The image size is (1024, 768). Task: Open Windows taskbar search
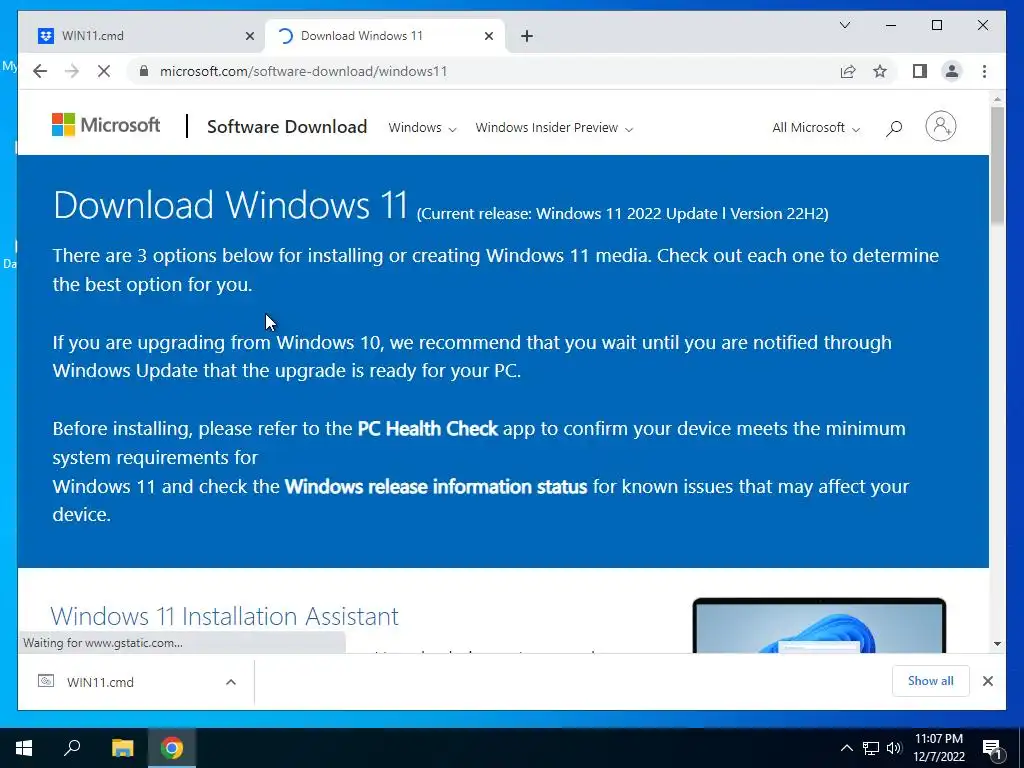pos(72,748)
